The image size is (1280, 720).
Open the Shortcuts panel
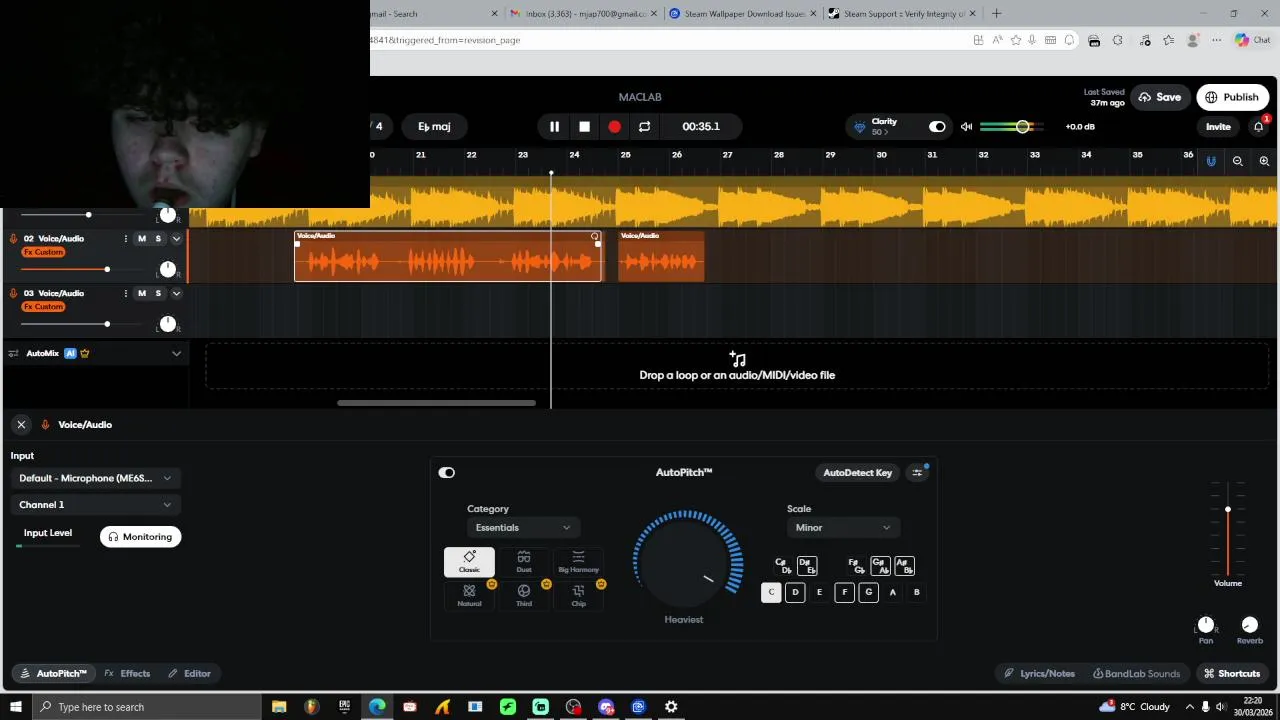click(1232, 674)
